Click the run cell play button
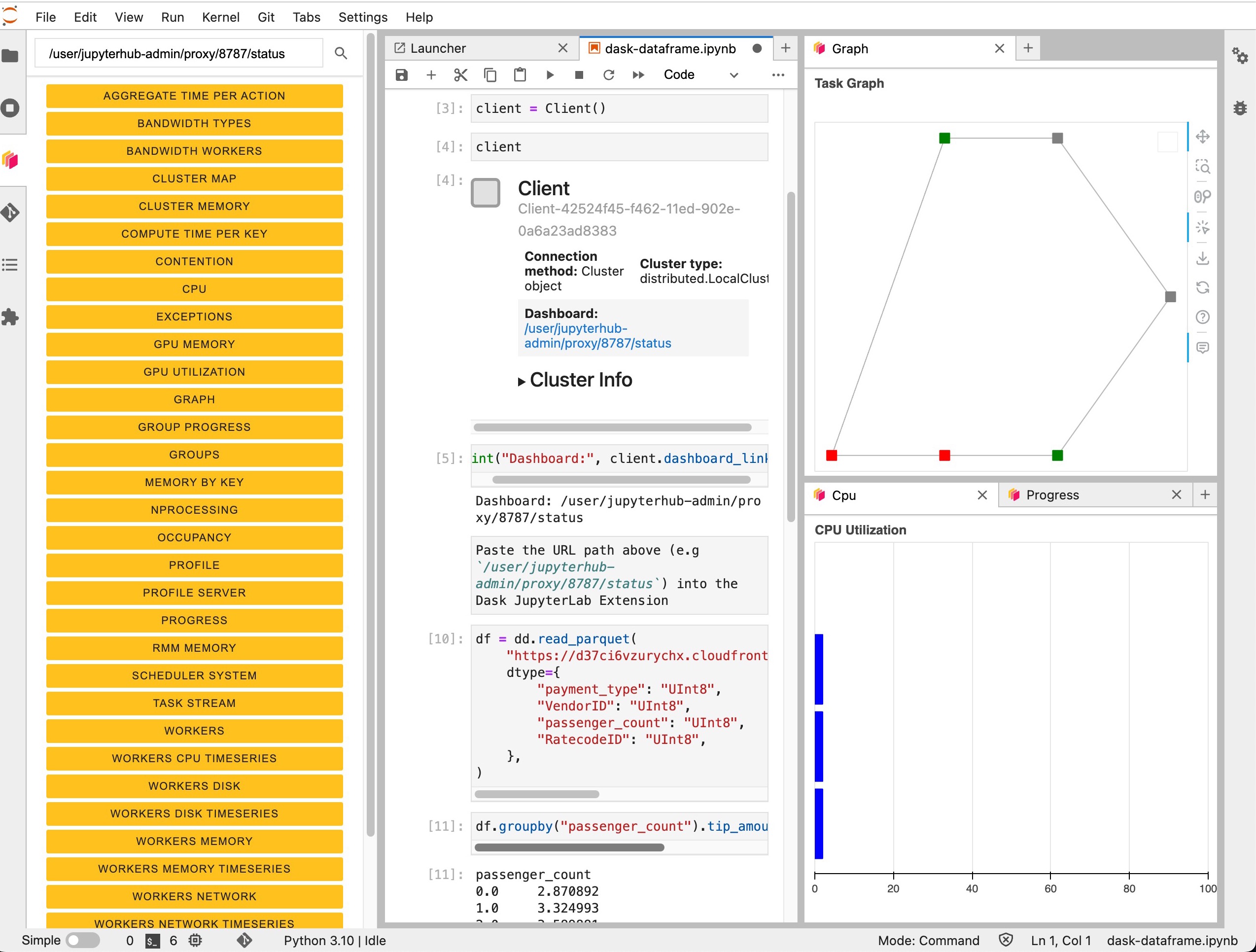 click(x=549, y=75)
